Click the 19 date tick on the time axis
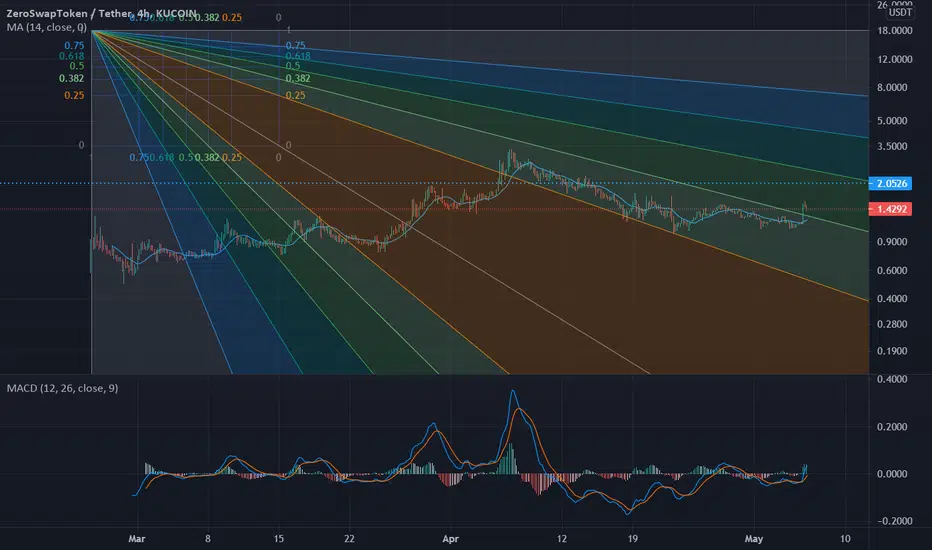Screen dimensions: 932x550 coord(632,539)
